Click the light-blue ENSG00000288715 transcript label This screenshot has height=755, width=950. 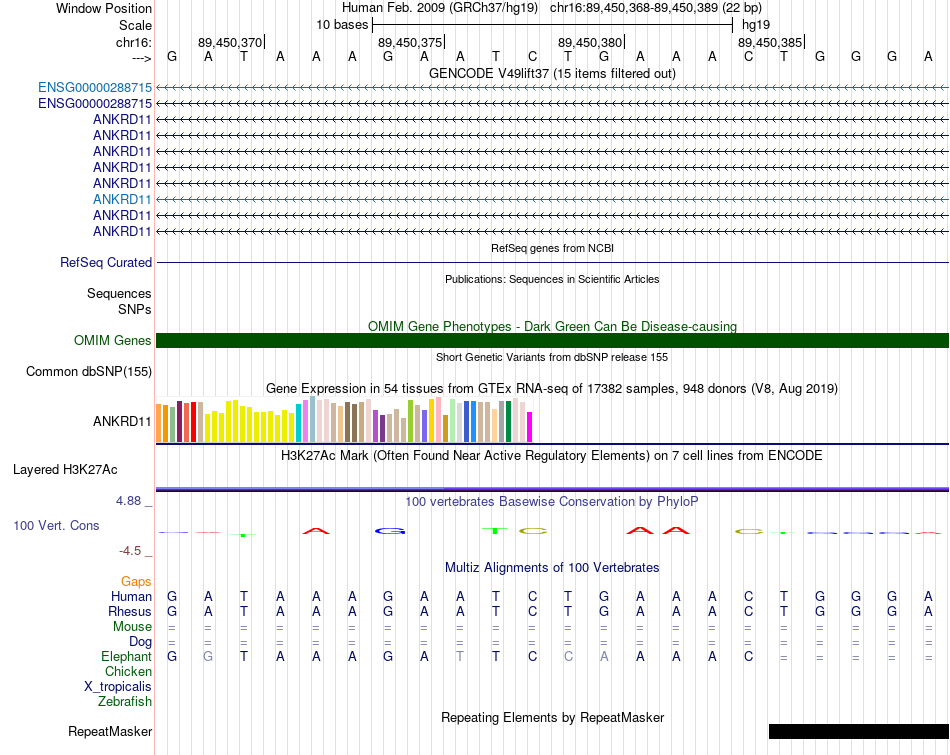coord(95,87)
